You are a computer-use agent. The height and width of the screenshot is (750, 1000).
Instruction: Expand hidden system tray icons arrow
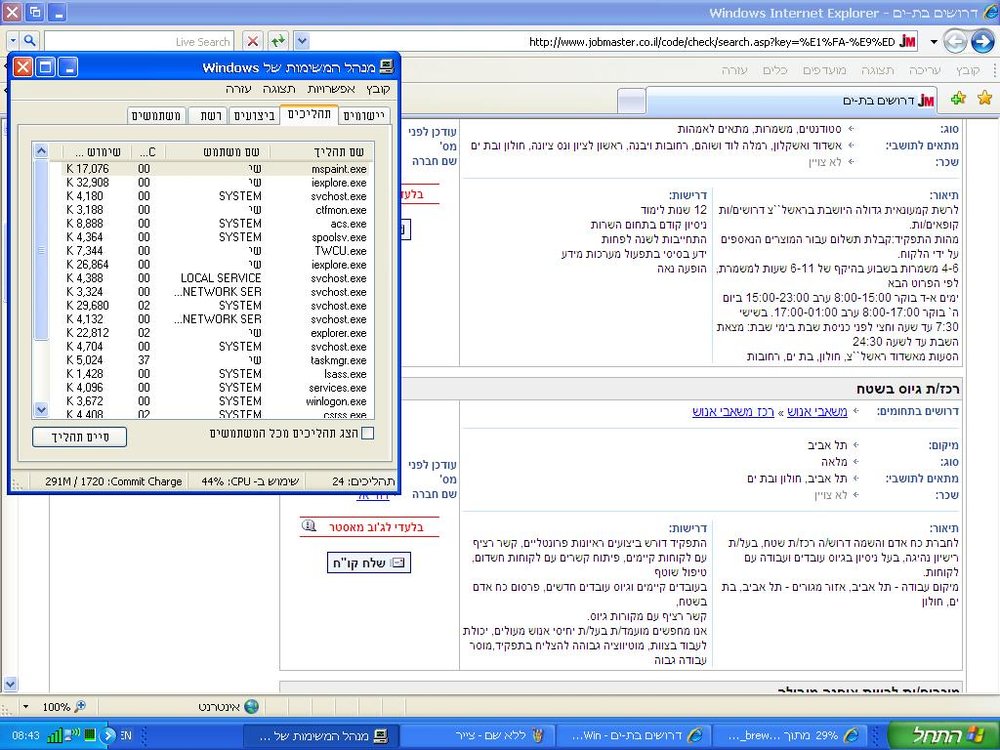point(109,735)
